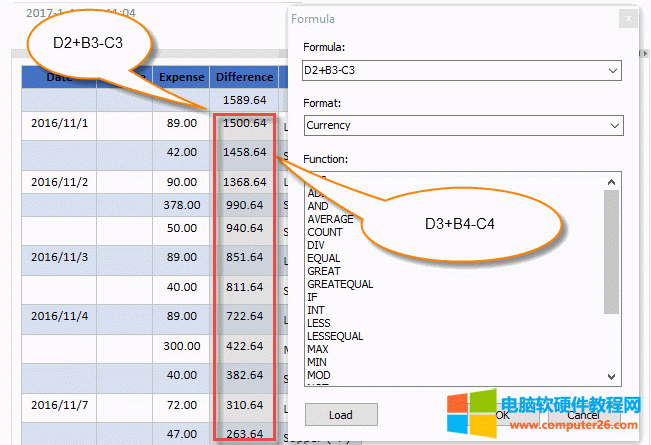
Task: Choose MAX from the Function list
Action: [318, 349]
